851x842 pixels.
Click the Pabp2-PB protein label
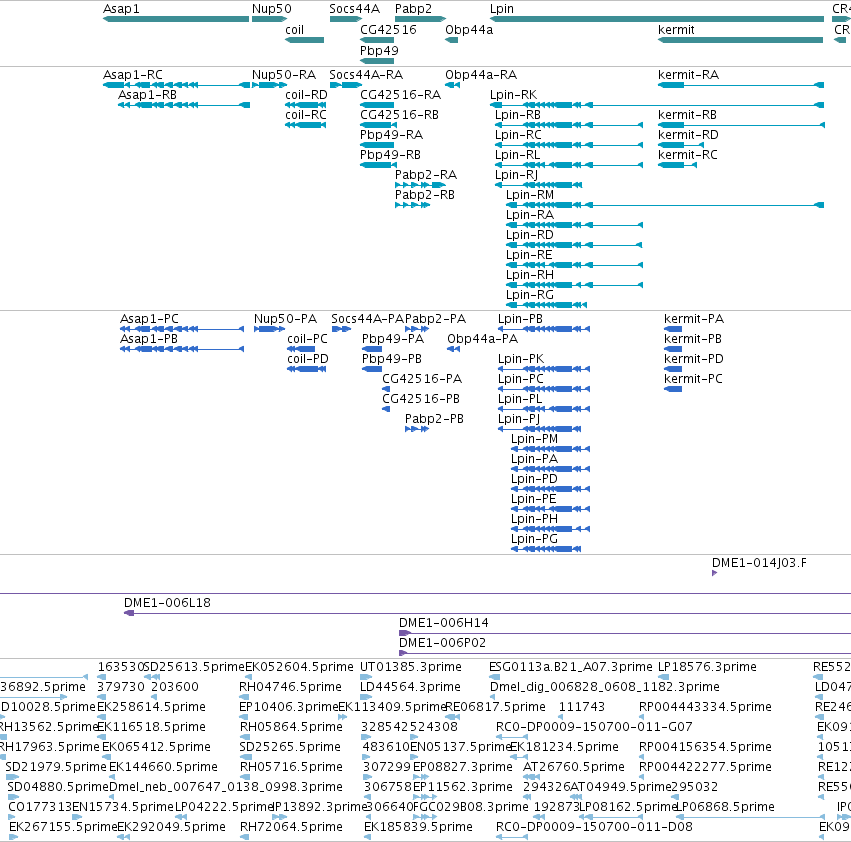434,420
